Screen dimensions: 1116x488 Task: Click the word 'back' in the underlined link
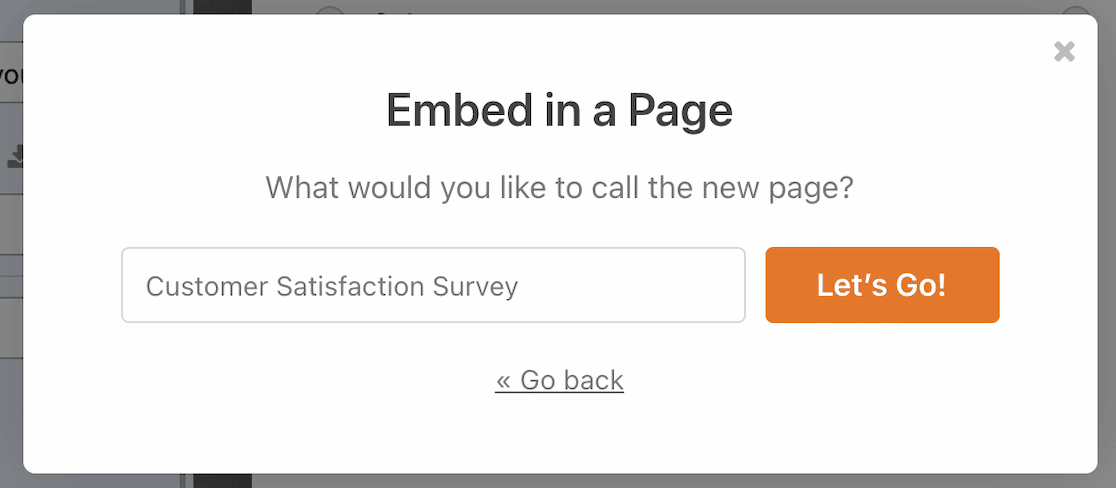click(x=594, y=381)
